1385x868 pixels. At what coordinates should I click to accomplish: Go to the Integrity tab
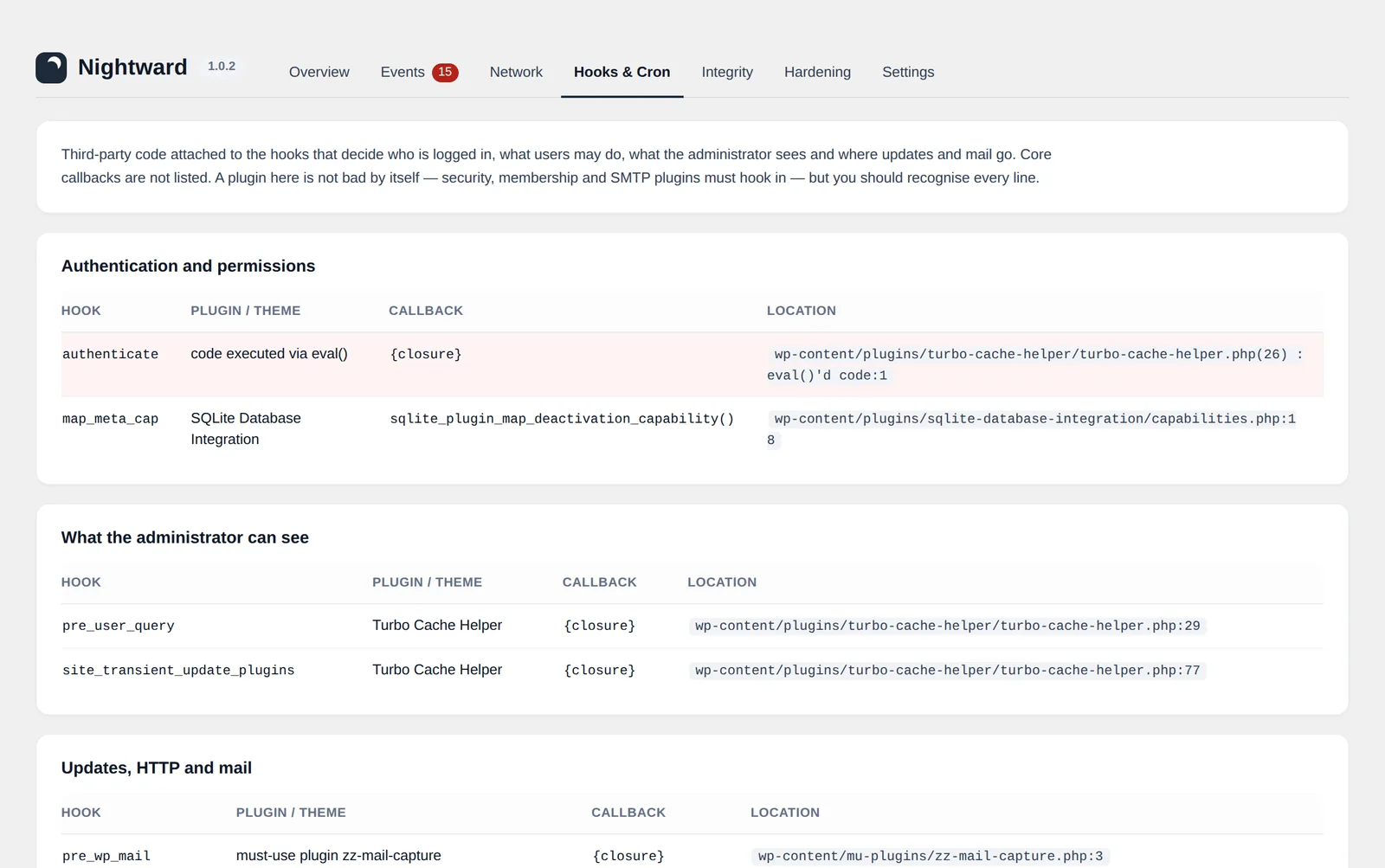pyautogui.click(x=727, y=72)
